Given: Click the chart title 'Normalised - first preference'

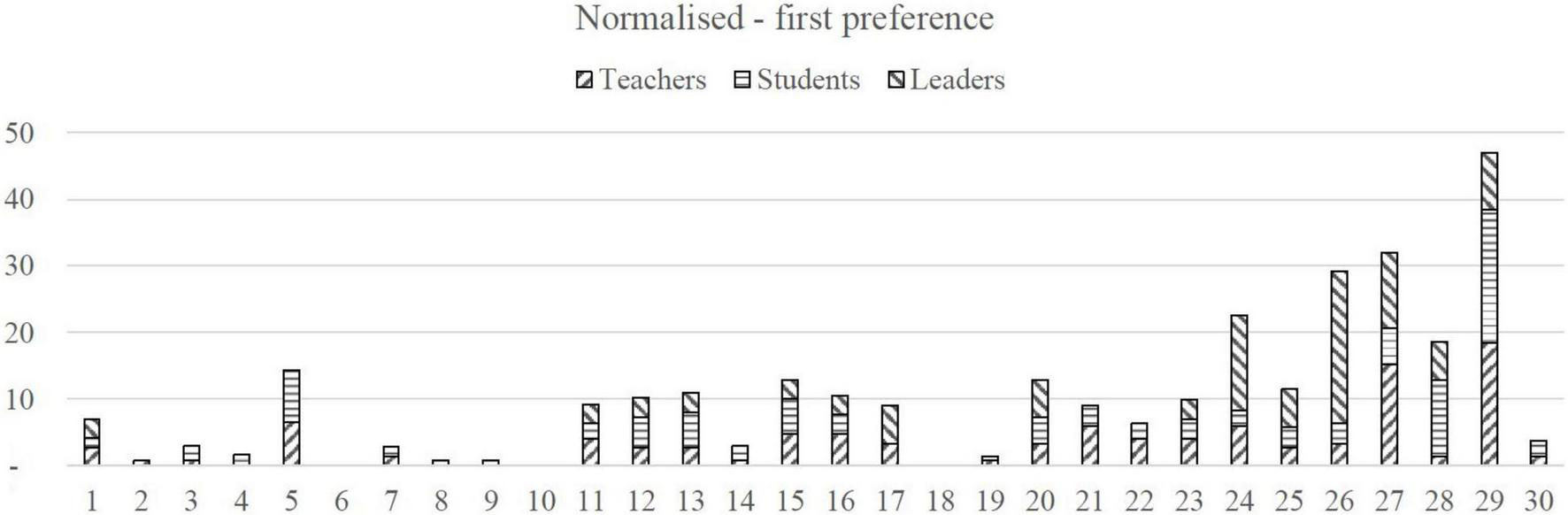Looking at the screenshot, I should coord(784,19).
